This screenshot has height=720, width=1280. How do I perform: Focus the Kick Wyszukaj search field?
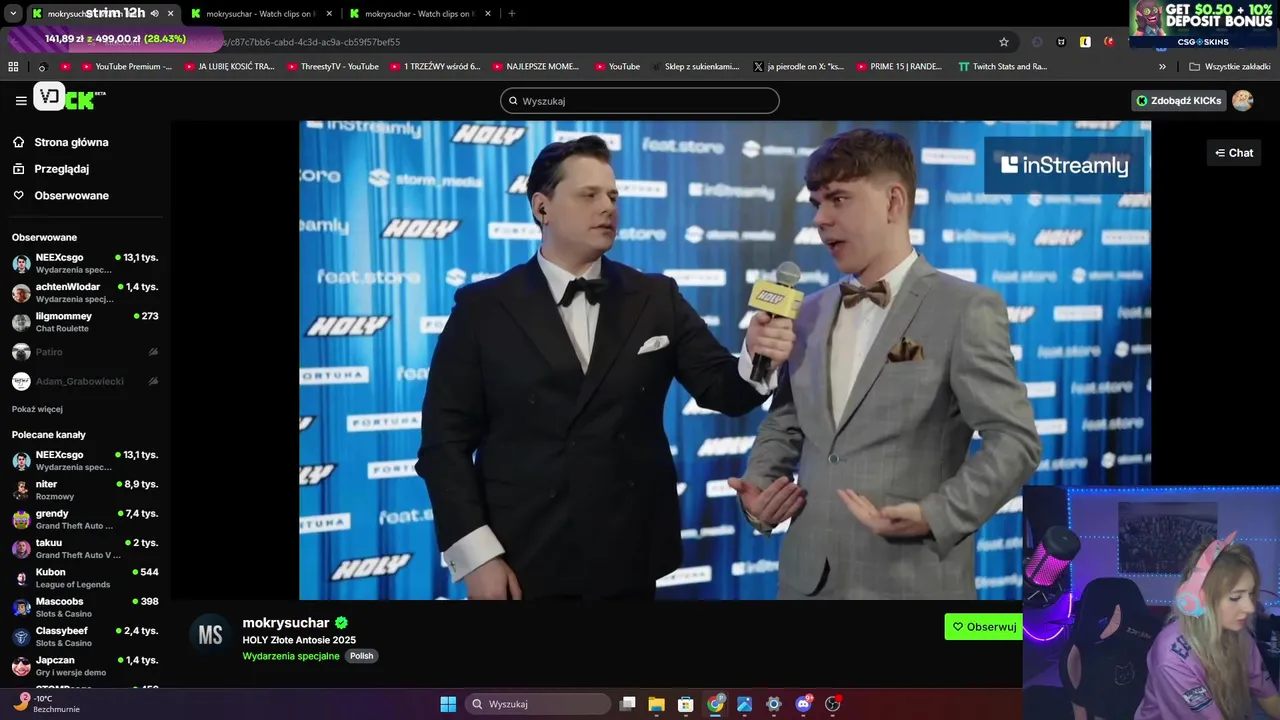tap(640, 101)
